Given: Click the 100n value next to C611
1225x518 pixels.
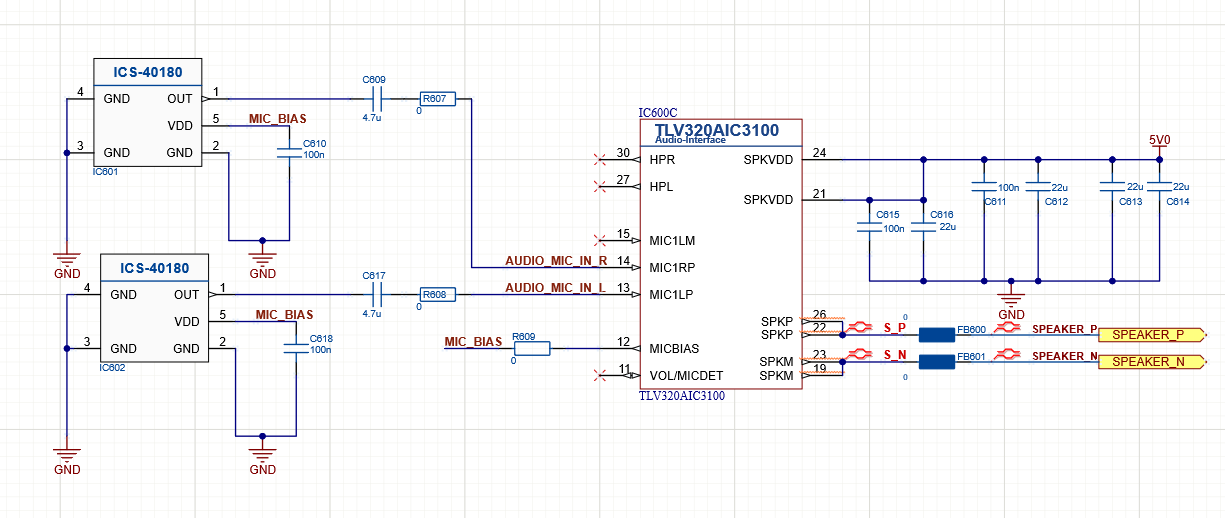Looking at the screenshot, I should tap(1009, 187).
